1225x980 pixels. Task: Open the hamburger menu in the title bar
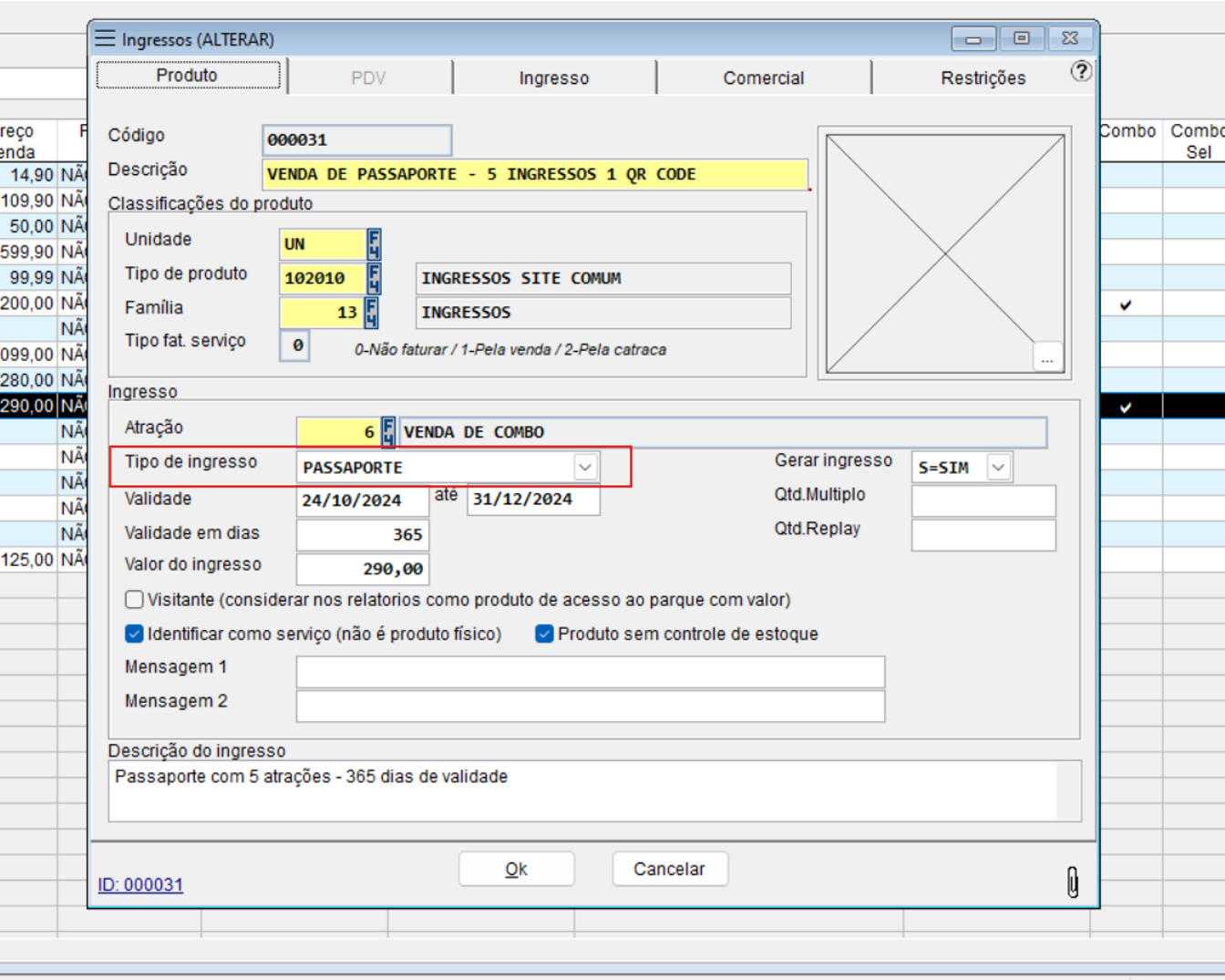[x=106, y=38]
